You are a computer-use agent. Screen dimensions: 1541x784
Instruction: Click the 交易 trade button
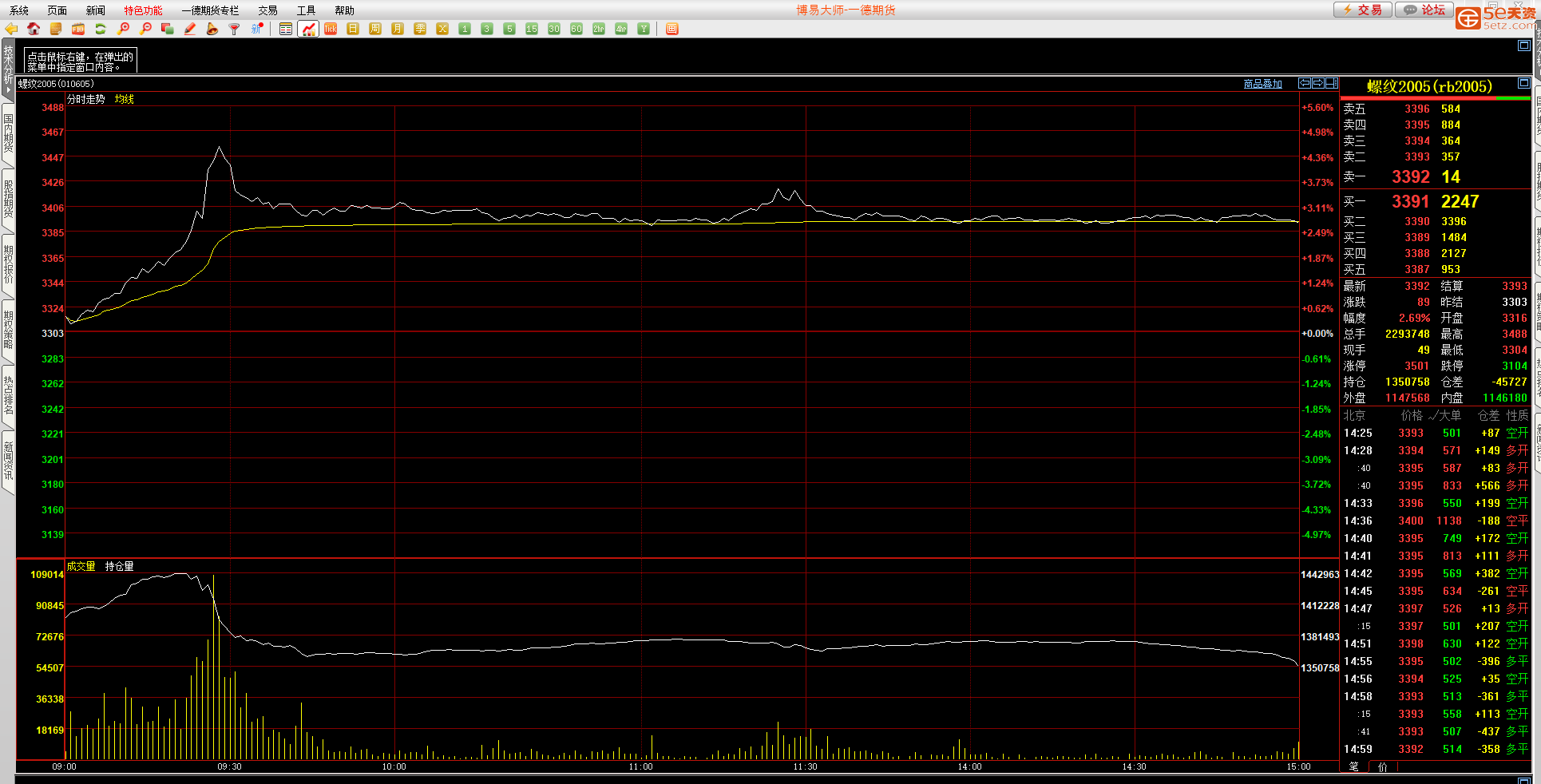tap(1363, 10)
